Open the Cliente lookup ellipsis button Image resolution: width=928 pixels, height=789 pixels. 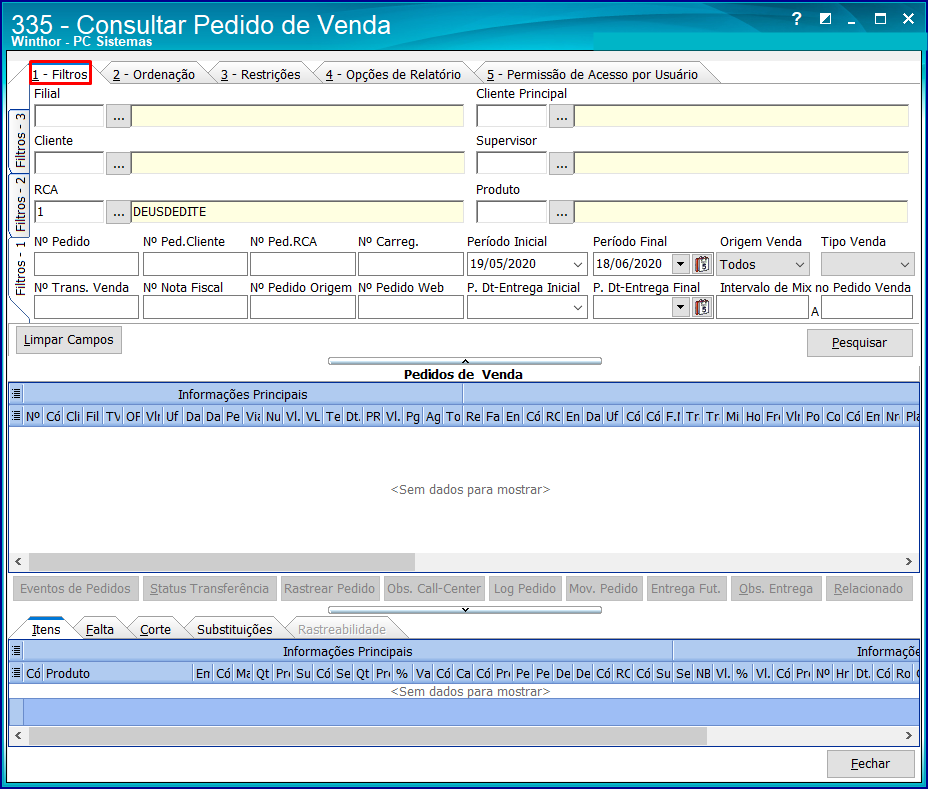118,164
